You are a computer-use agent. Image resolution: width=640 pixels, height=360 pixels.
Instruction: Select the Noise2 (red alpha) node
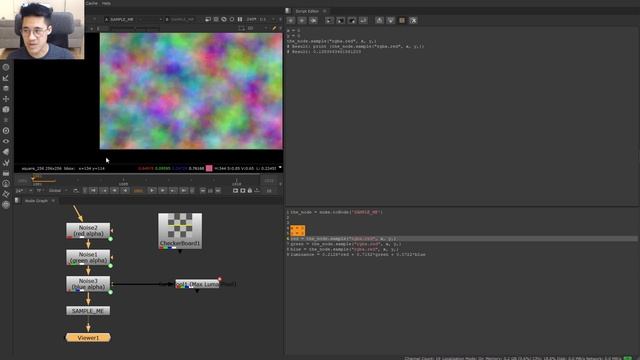pyautogui.click(x=88, y=230)
